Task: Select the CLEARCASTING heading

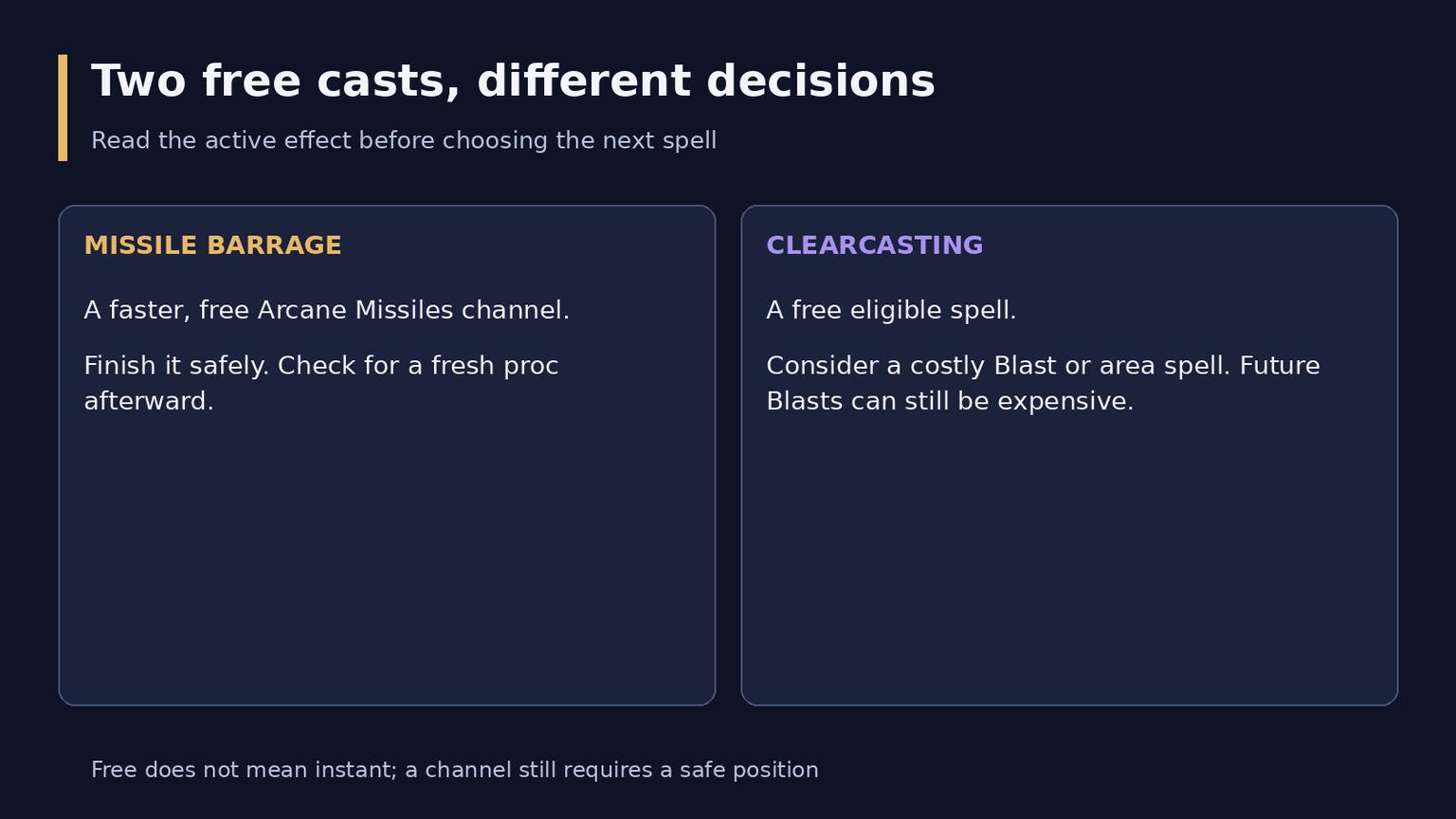Action: pyautogui.click(x=874, y=246)
